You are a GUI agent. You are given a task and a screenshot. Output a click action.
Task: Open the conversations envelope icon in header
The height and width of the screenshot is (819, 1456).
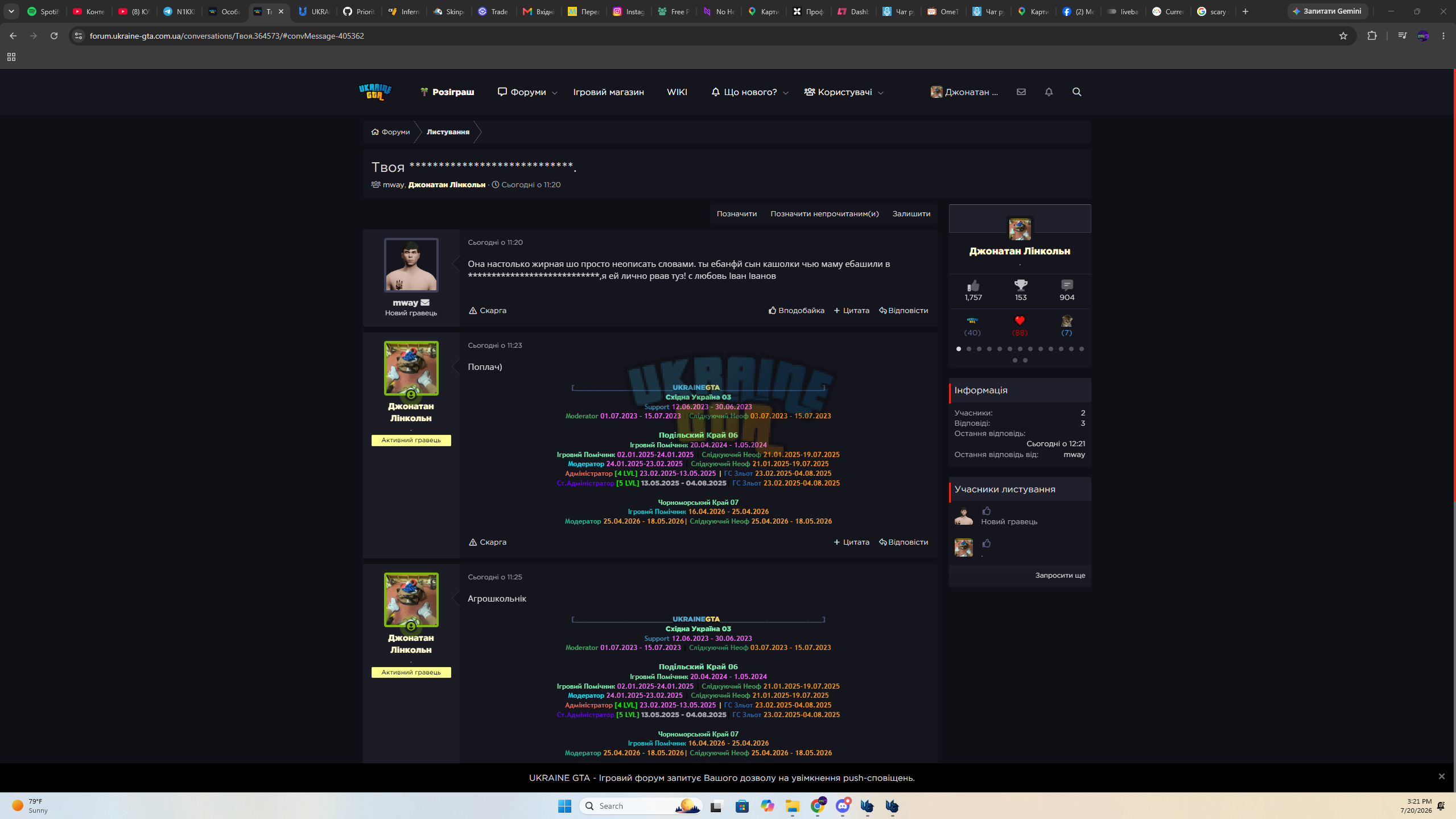[1021, 92]
